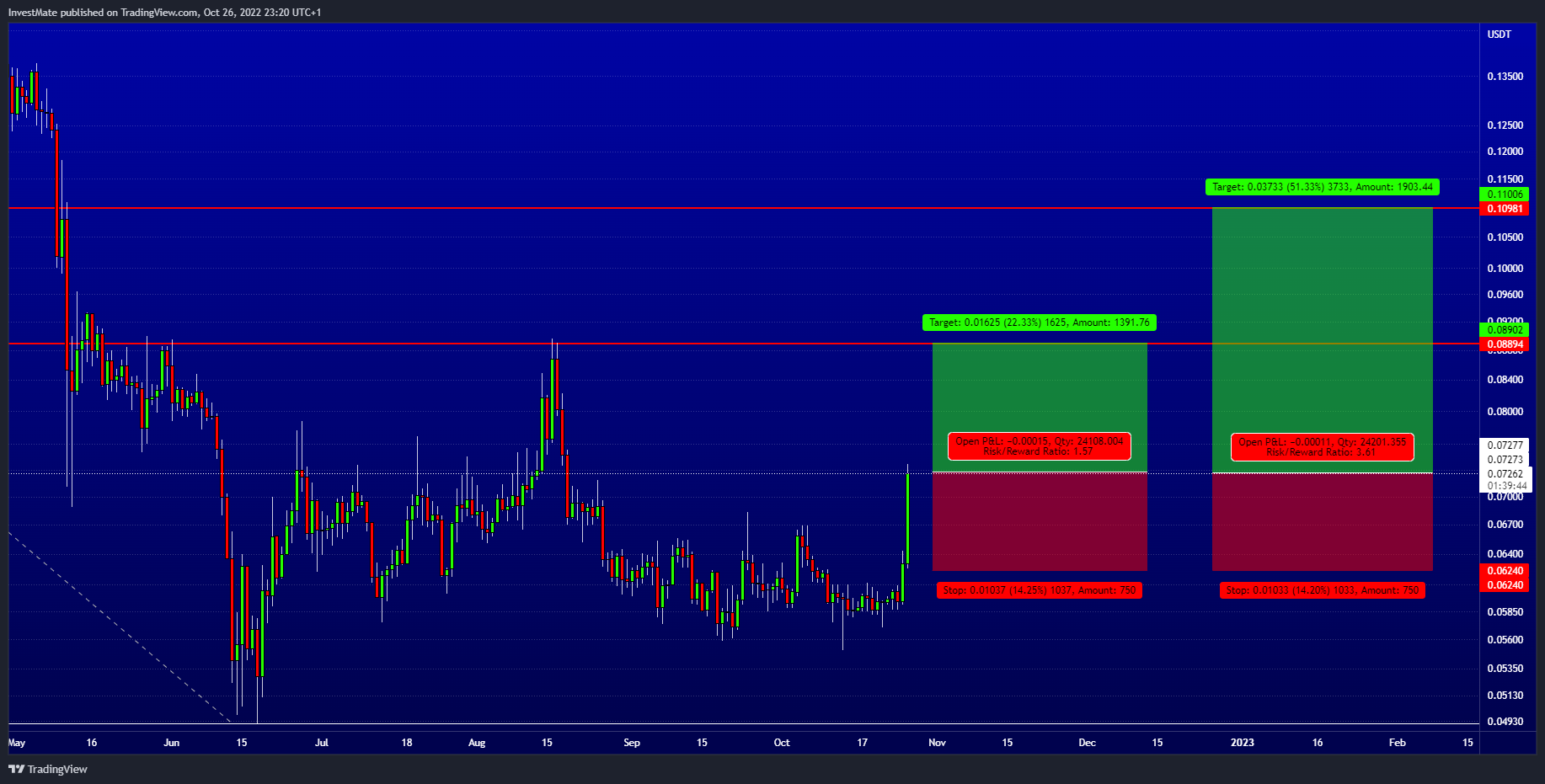Image resolution: width=1545 pixels, height=784 pixels.
Task: Click the Feb label on time axis
Action: tap(1398, 743)
